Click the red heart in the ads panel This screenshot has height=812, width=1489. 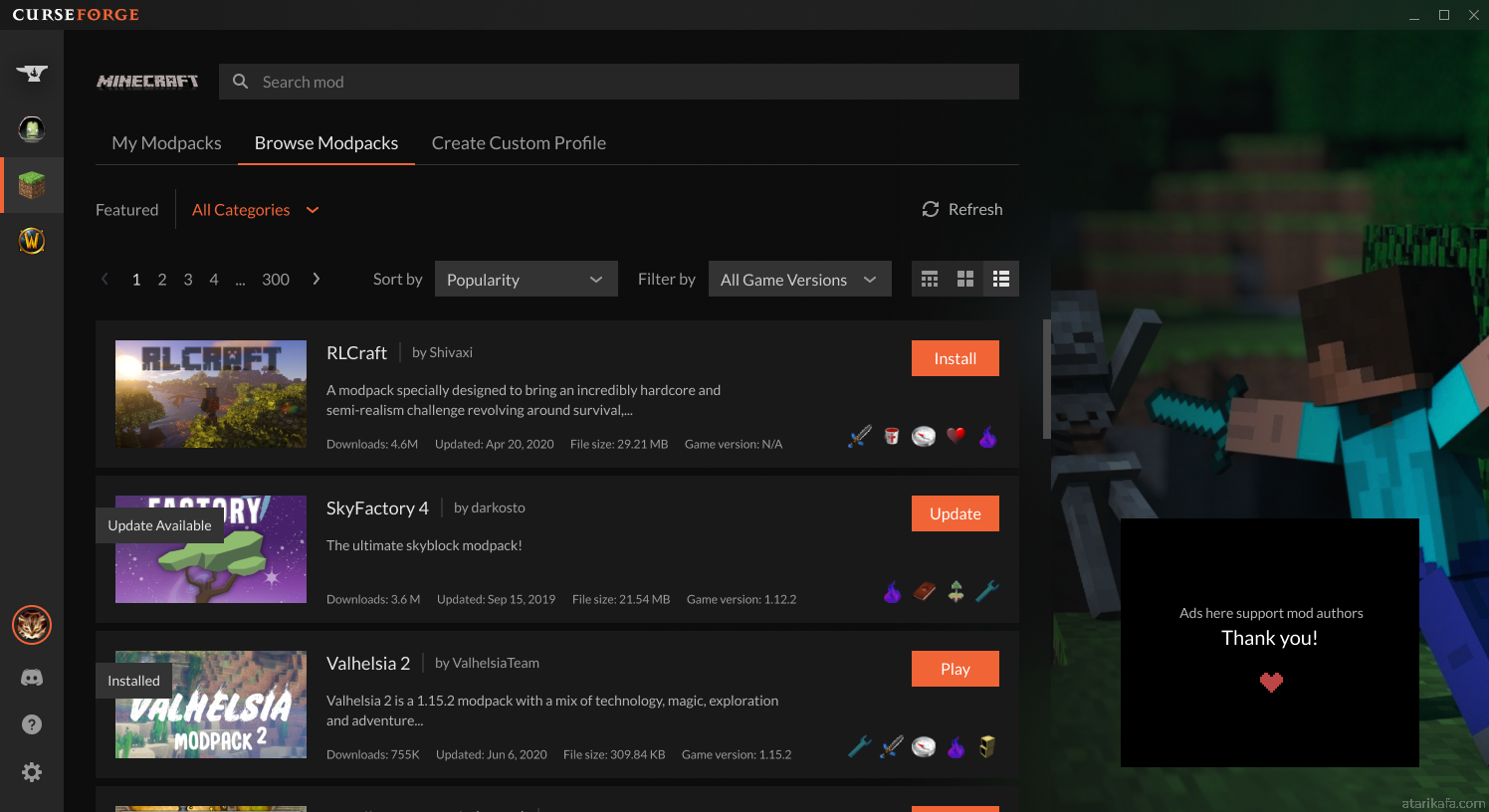point(1271,682)
